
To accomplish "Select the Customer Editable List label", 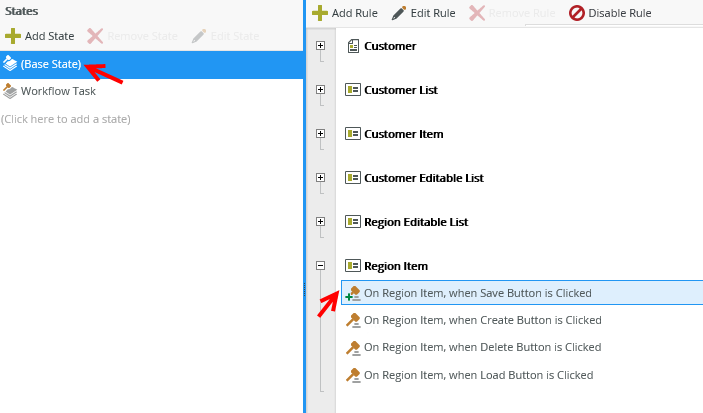I will click(424, 178).
